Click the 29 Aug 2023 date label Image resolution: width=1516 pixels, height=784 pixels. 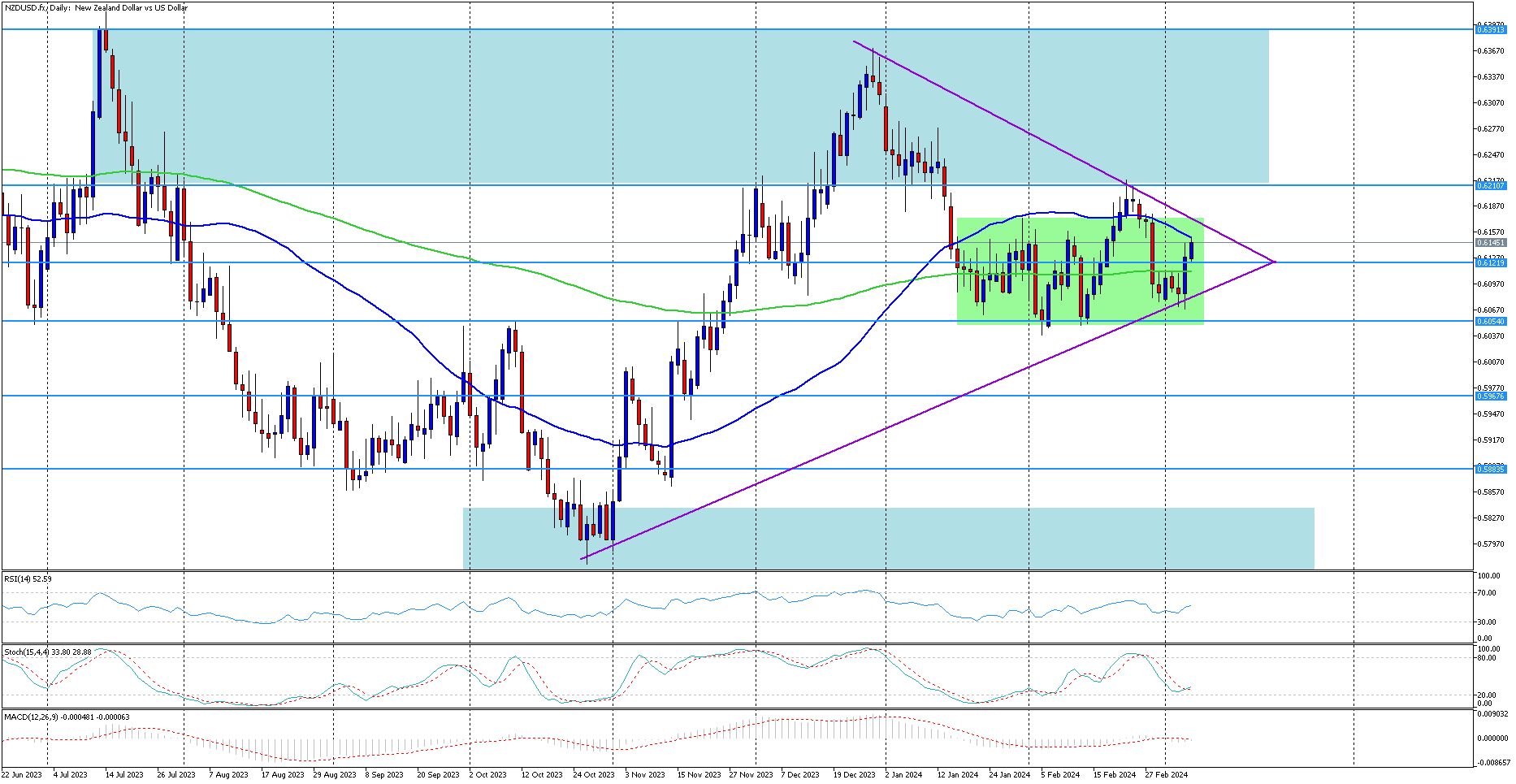(x=335, y=775)
